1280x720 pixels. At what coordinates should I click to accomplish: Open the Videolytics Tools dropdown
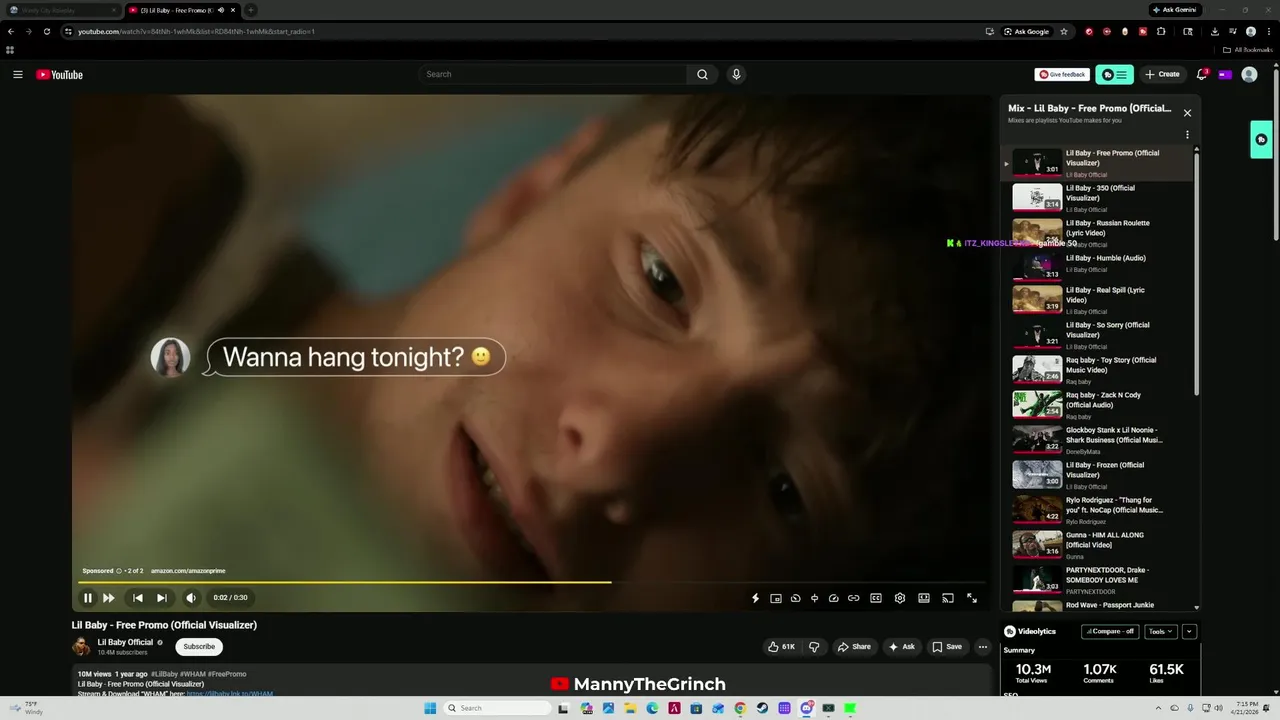pos(1160,631)
